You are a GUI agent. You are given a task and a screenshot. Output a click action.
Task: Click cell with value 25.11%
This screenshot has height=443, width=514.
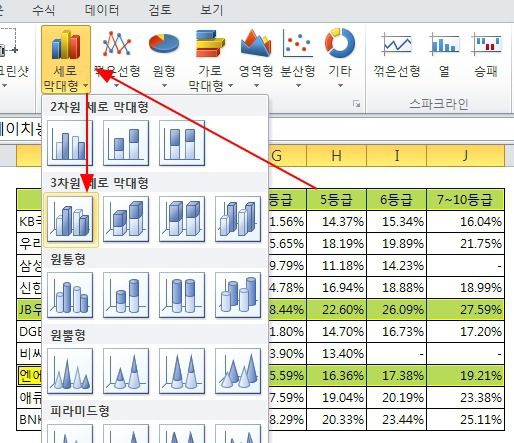[x=465, y=419]
